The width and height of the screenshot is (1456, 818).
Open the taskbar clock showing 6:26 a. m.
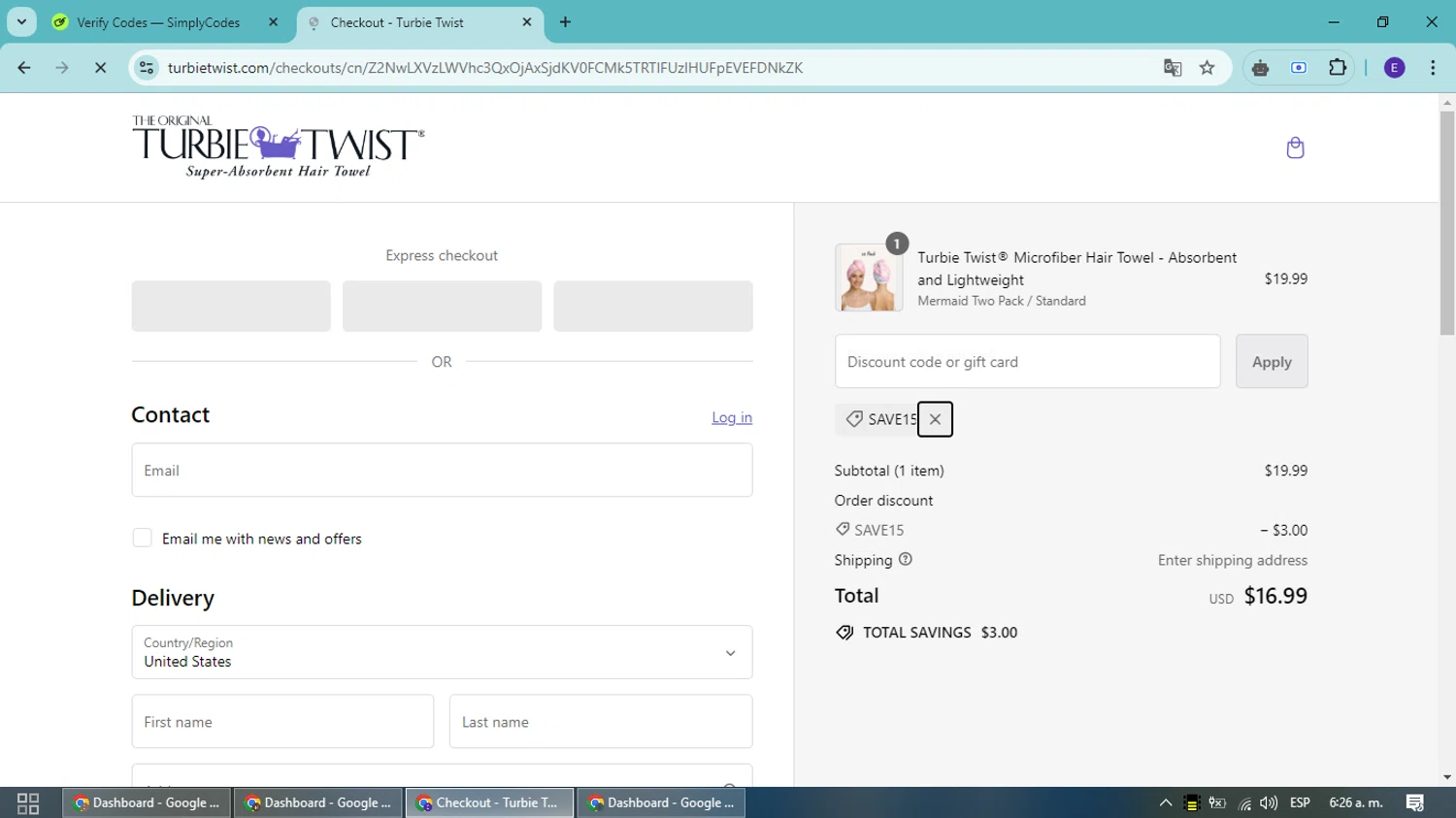pos(1356,803)
